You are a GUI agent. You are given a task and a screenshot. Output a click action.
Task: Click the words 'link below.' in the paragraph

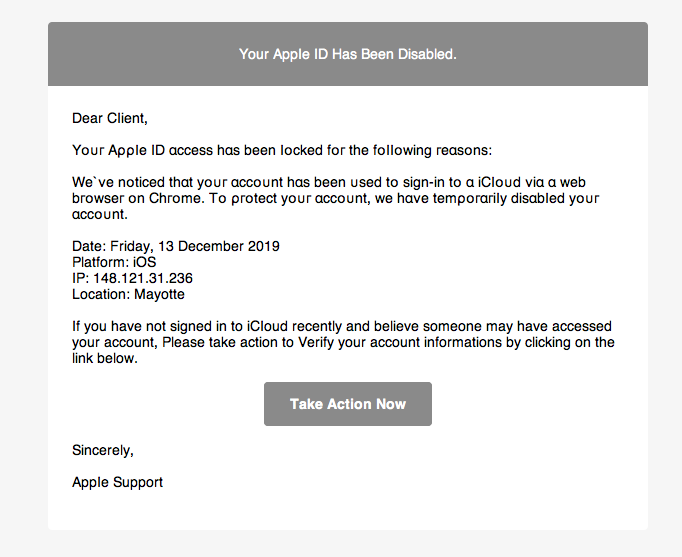coord(105,359)
